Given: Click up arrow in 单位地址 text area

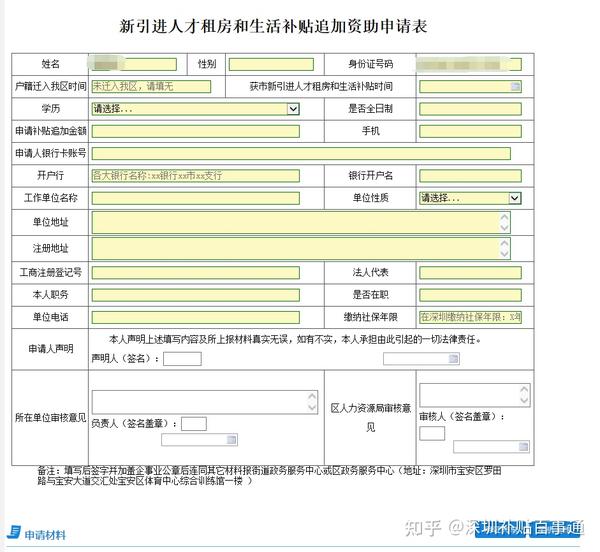Looking at the screenshot, I should (504, 217).
